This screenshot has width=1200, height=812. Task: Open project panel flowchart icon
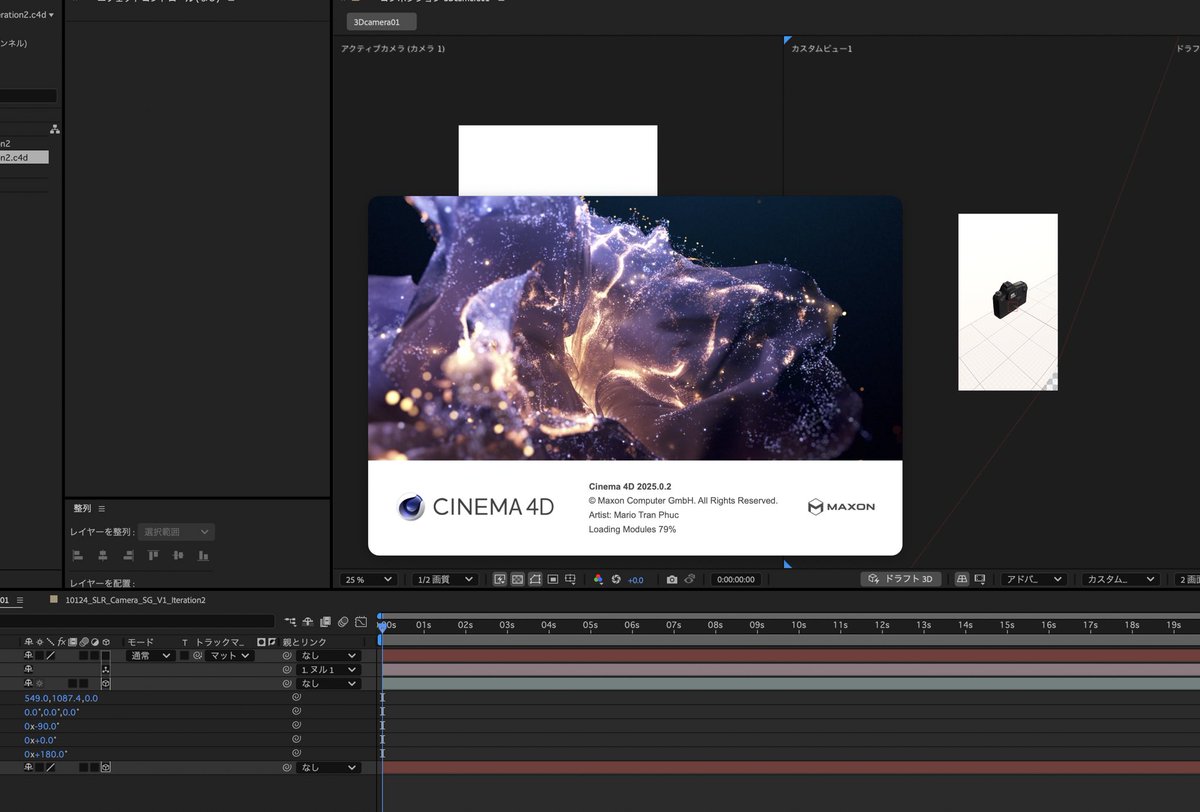55,129
